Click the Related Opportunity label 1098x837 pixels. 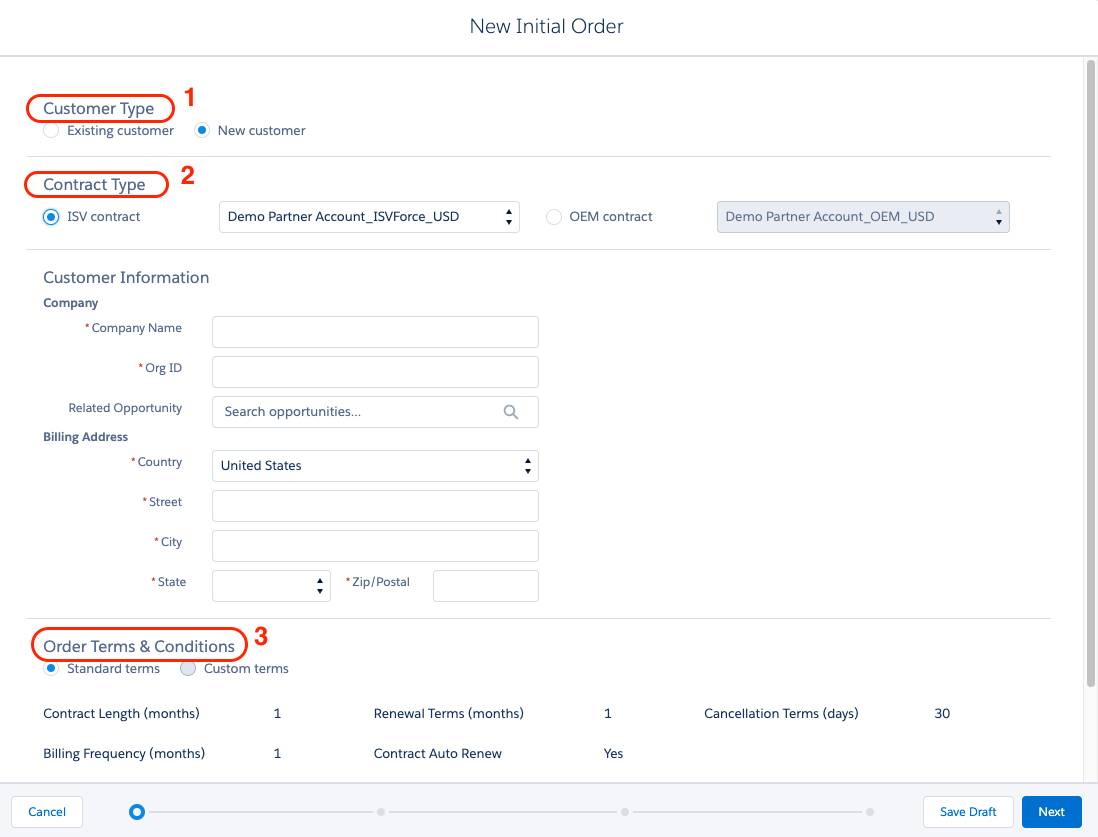125,408
